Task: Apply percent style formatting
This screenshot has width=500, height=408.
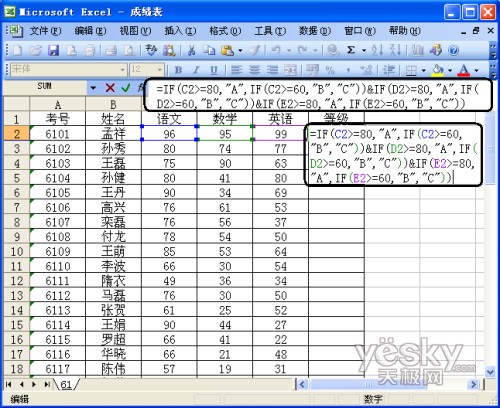Action: pyautogui.click(x=330, y=70)
